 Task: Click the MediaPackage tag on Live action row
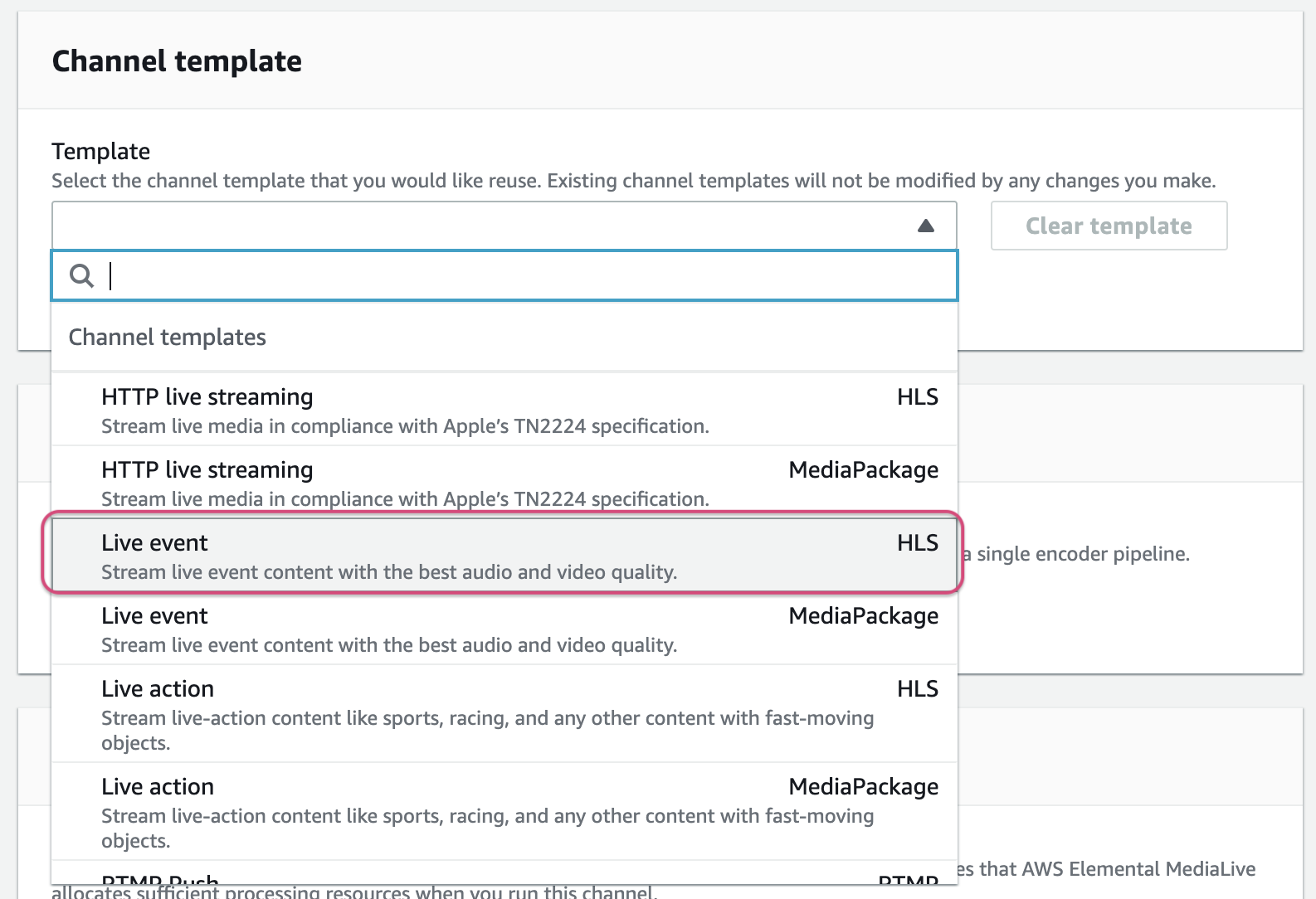(x=863, y=786)
